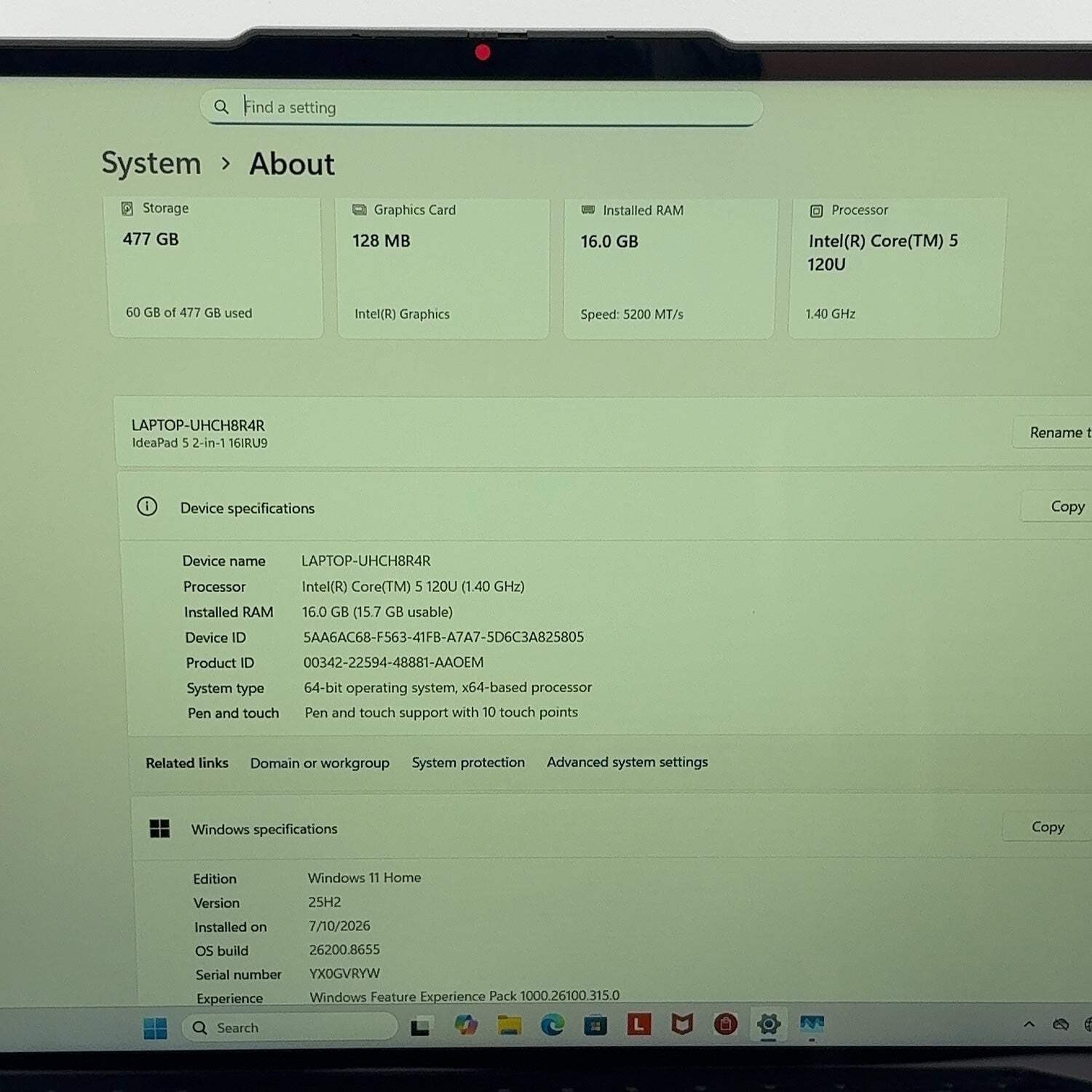Click the device name LAPTOP-UHCH8R4R in the specifications list

pos(366,561)
